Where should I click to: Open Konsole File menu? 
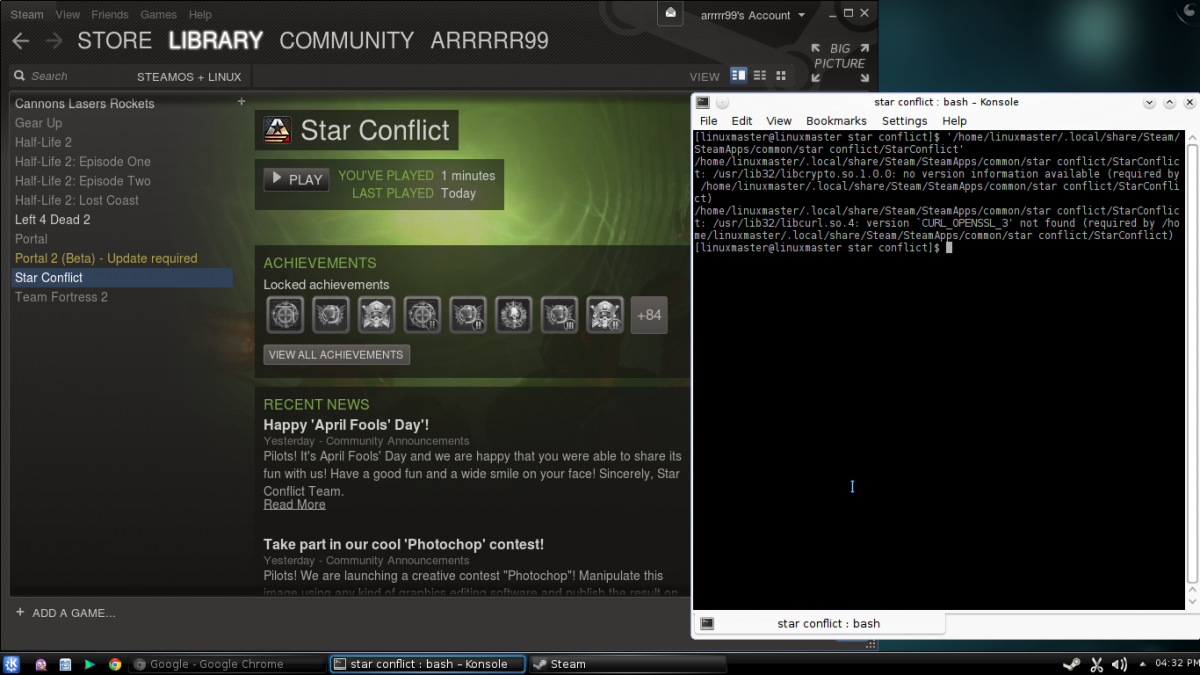(708, 121)
